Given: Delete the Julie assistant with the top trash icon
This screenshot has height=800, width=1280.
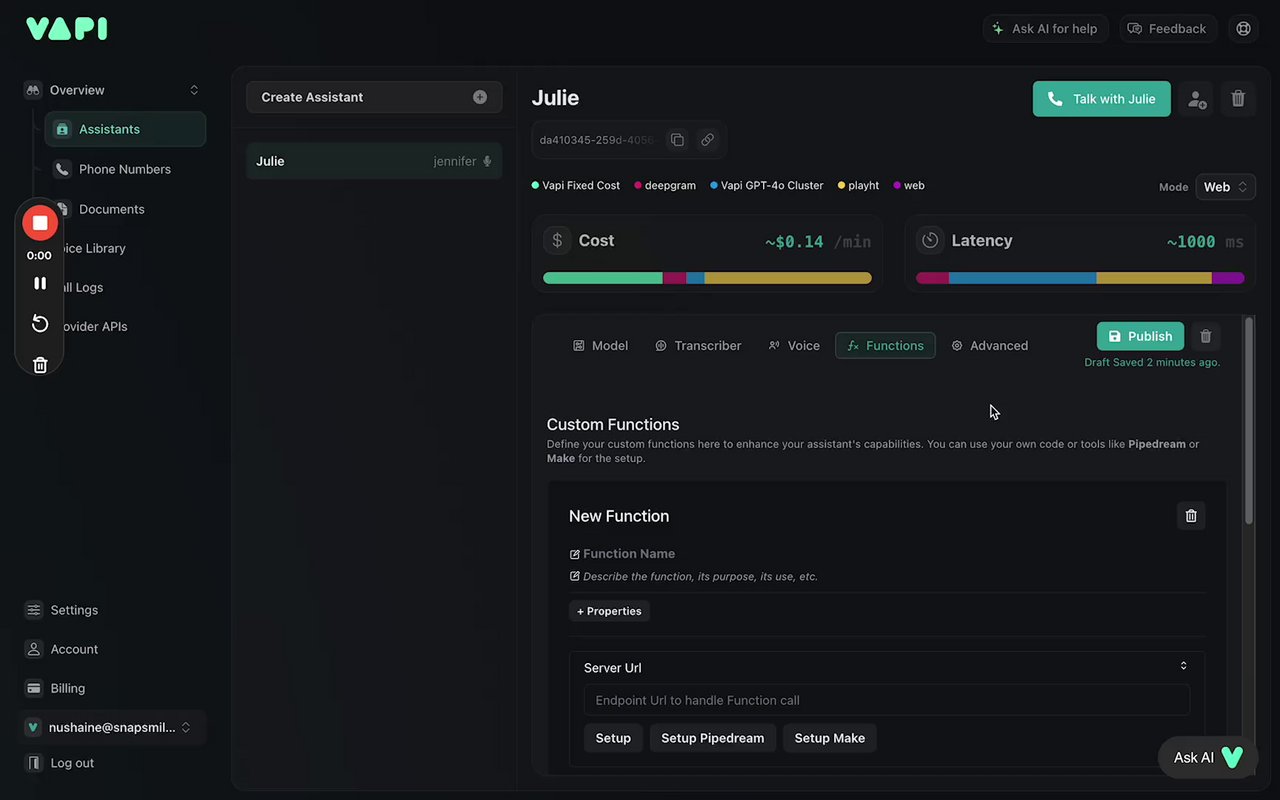Looking at the screenshot, I should 1238,99.
